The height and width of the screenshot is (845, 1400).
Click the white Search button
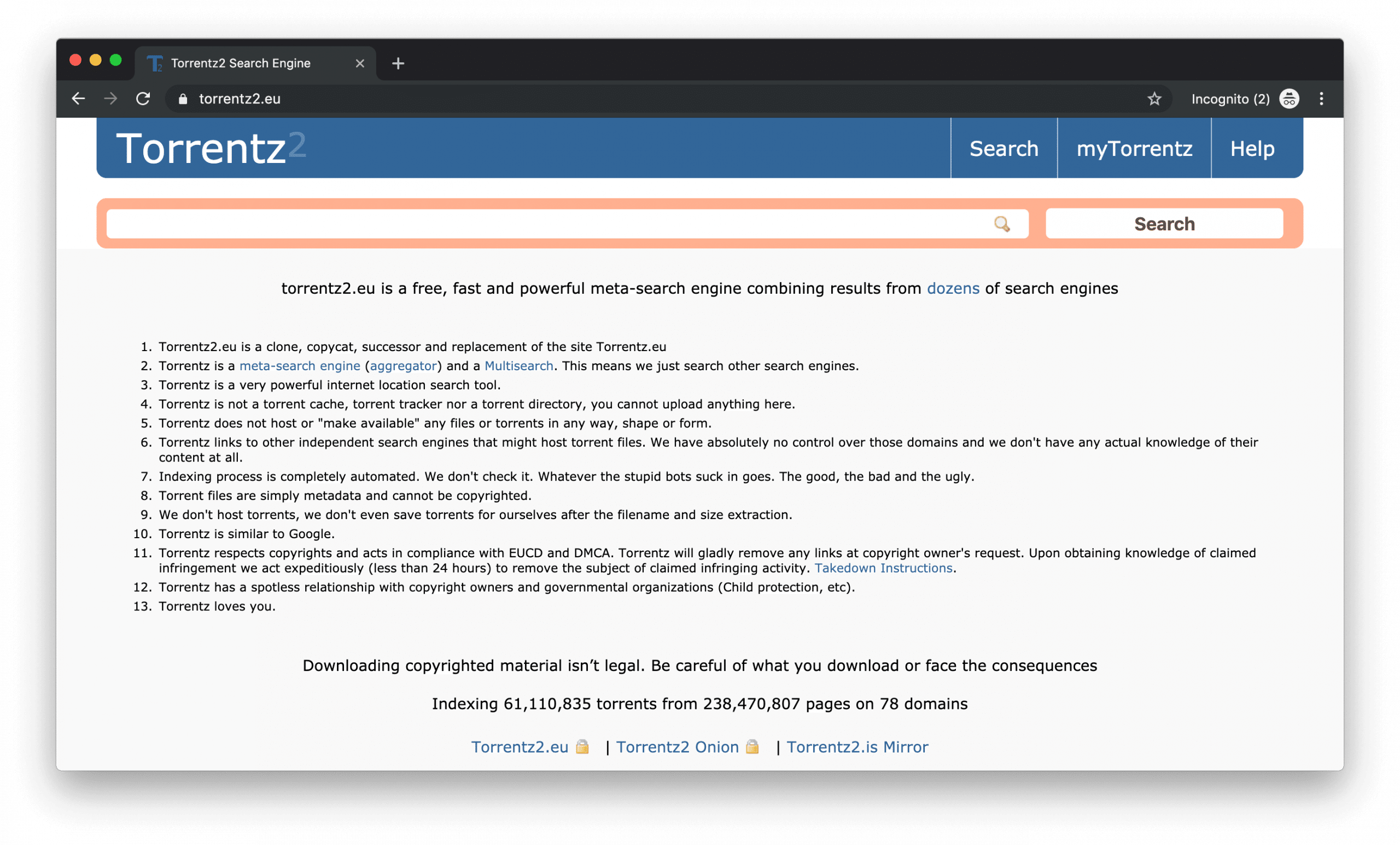click(1164, 224)
